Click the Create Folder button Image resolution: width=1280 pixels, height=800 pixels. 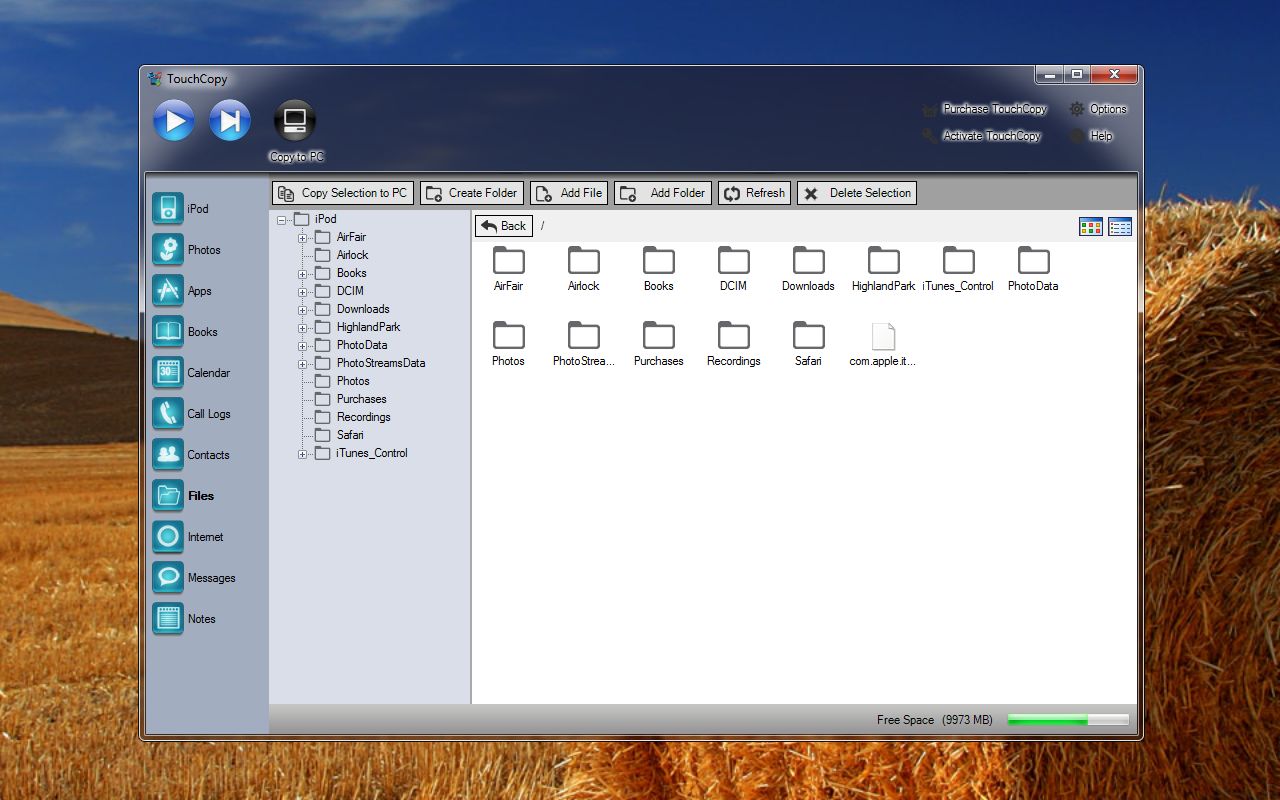point(472,193)
